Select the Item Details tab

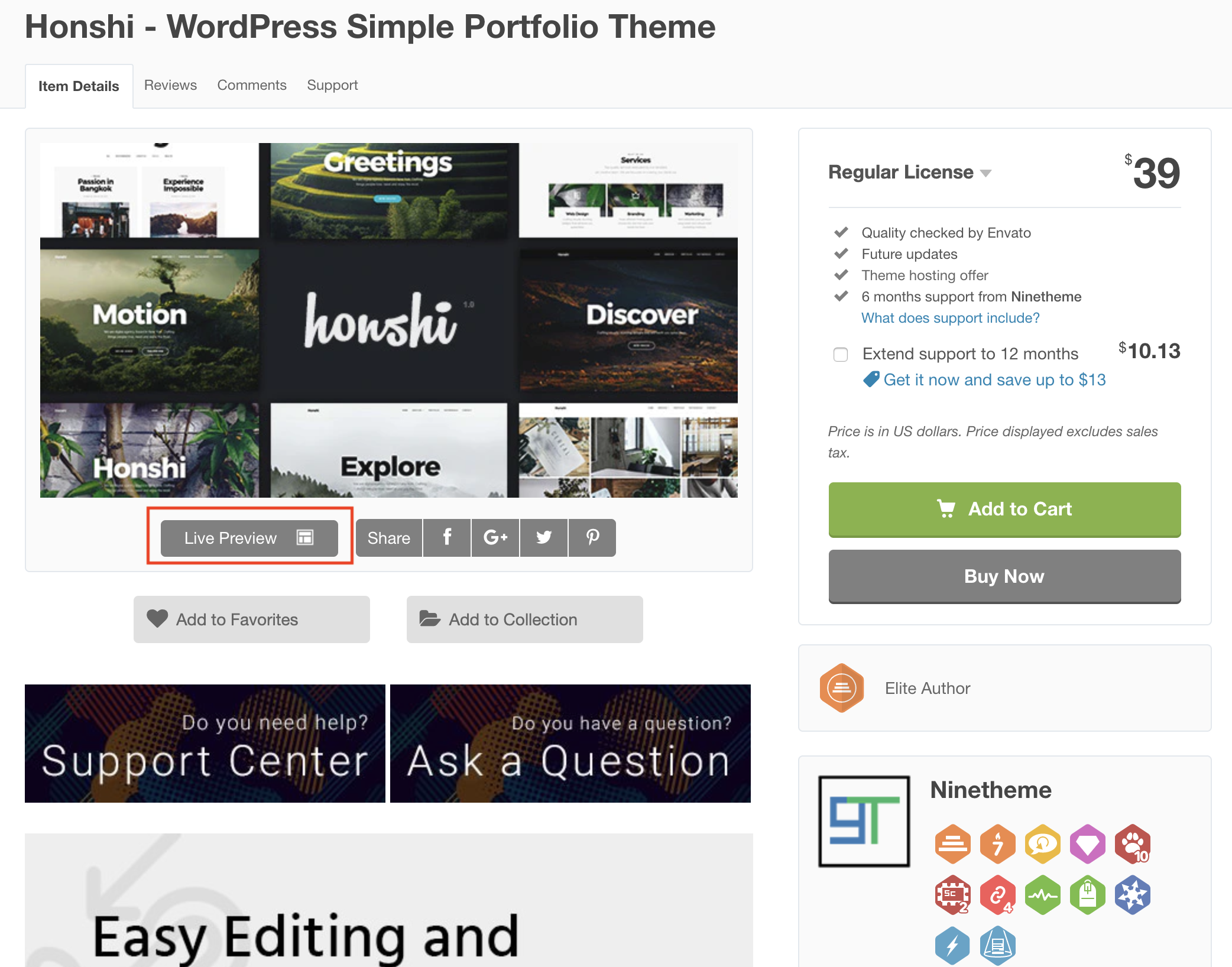[79, 86]
